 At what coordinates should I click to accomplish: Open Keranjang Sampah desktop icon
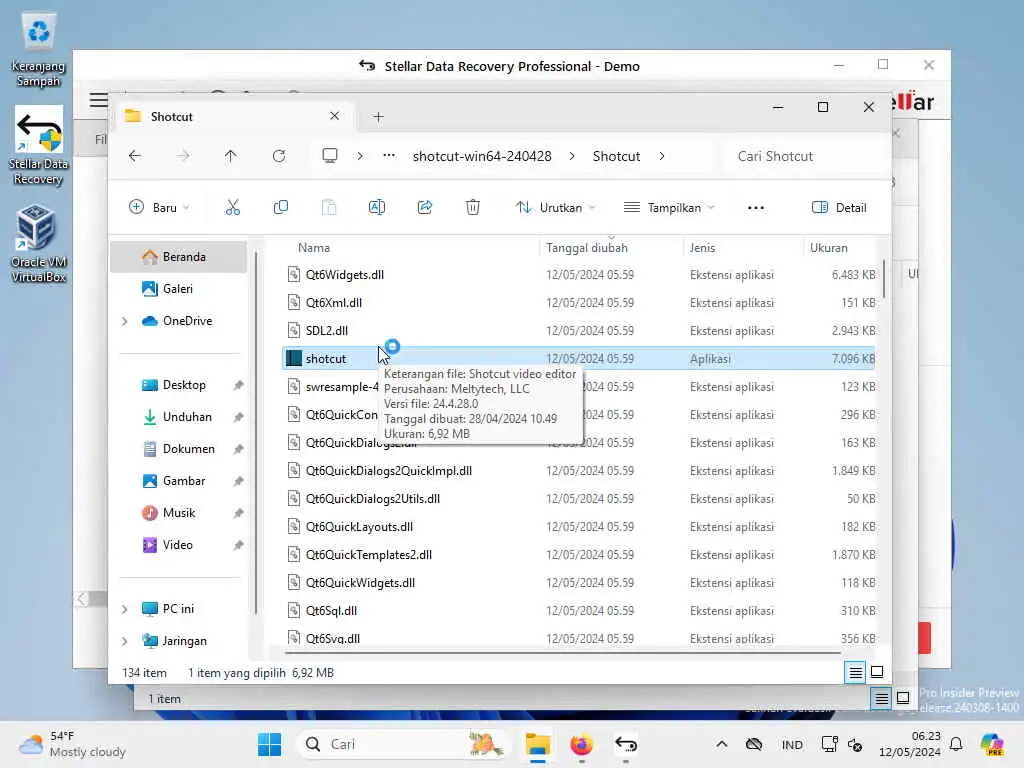[x=39, y=51]
